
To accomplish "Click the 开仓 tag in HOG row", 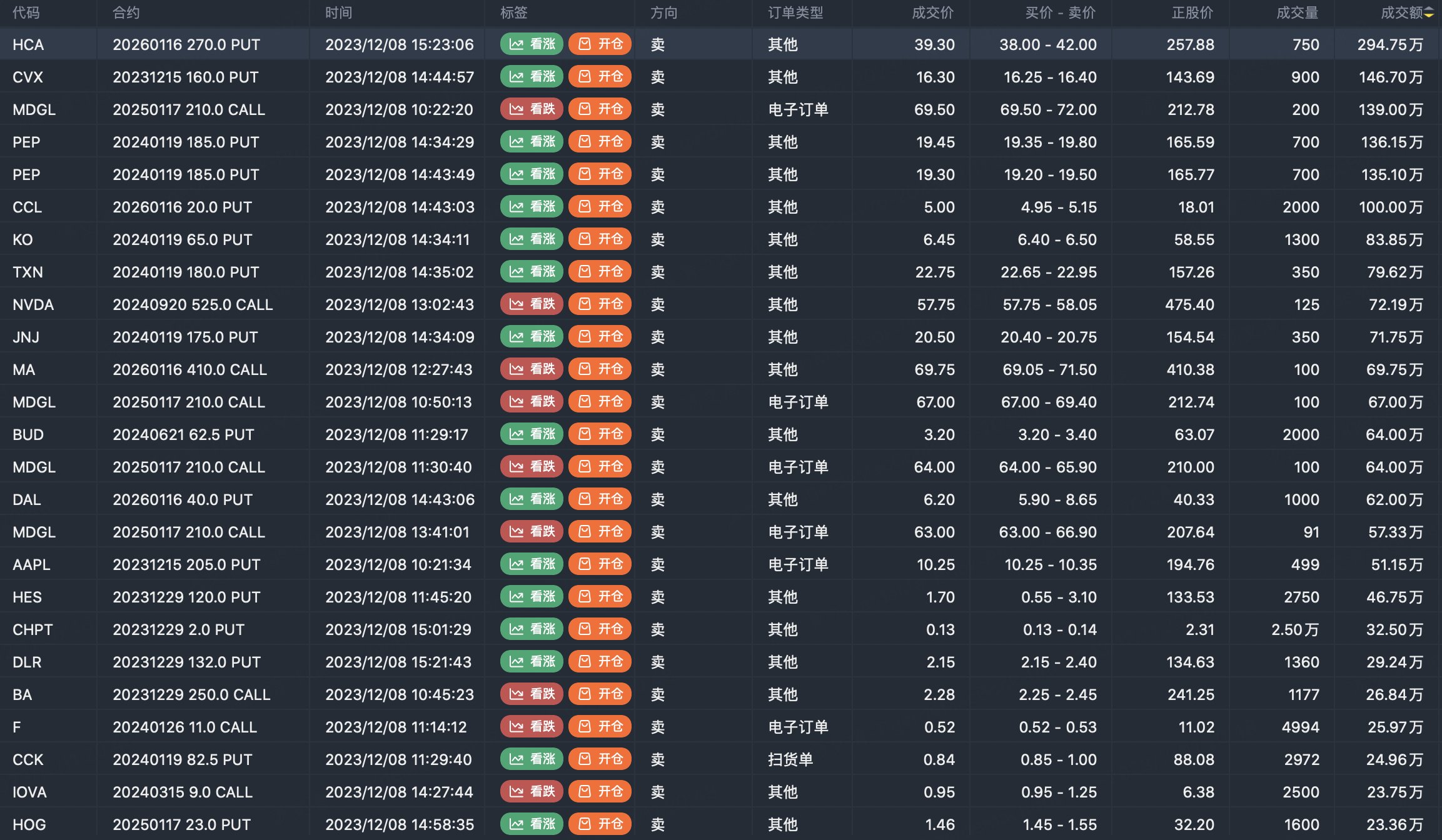I will tap(600, 824).
